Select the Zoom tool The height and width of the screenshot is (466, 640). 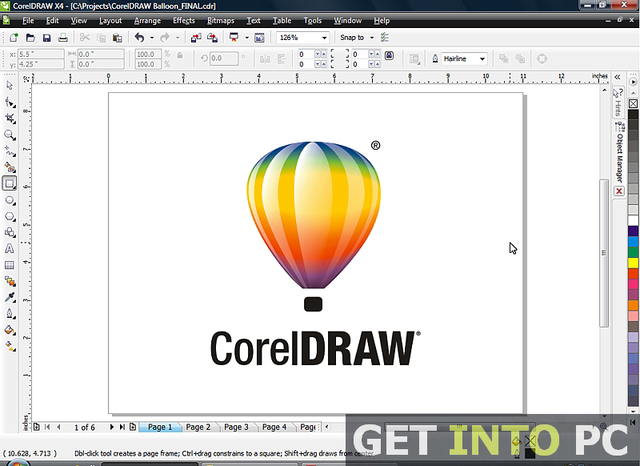click(9, 135)
